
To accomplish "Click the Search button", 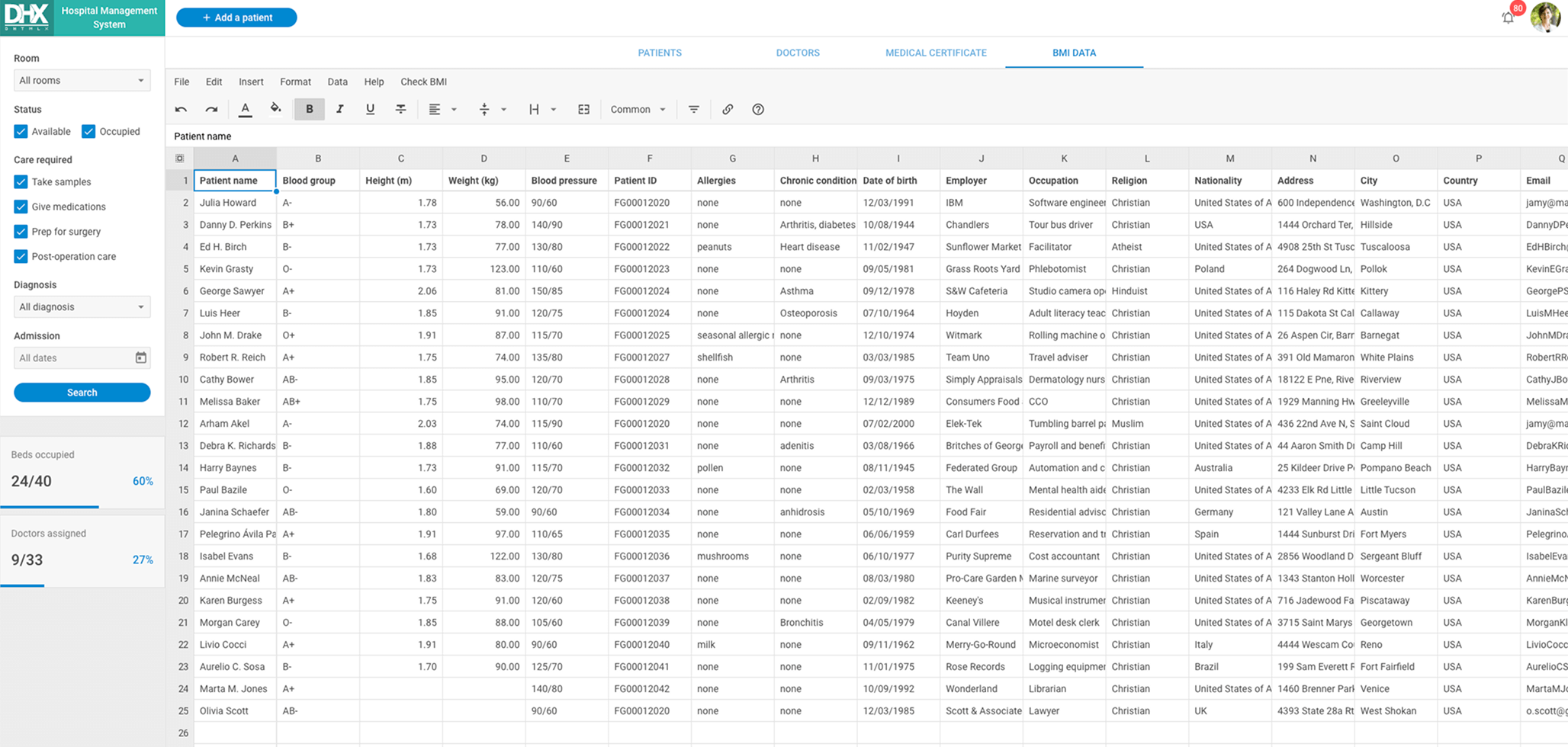I will (x=82, y=393).
